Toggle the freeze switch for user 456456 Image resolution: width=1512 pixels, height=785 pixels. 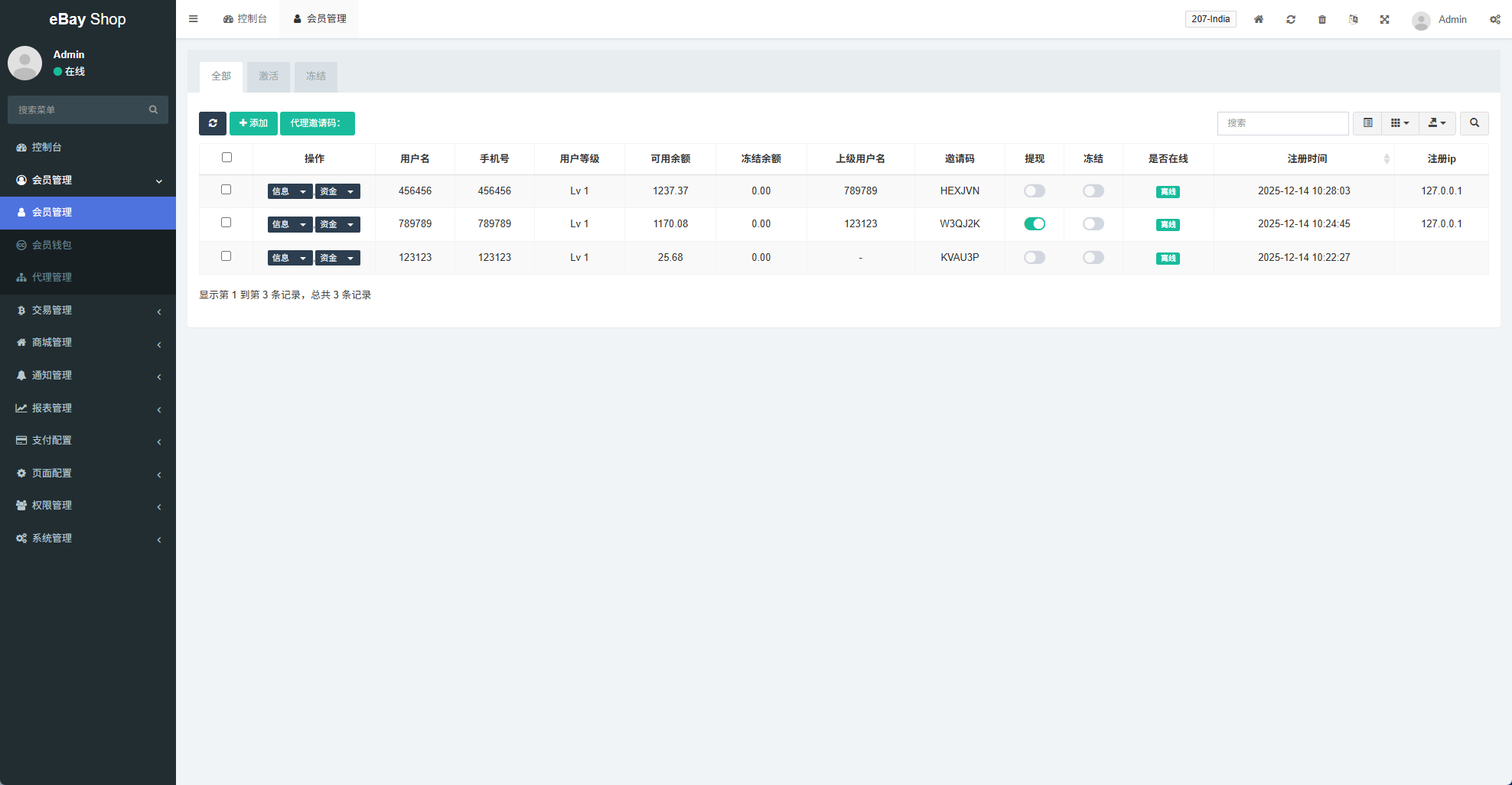(1093, 191)
